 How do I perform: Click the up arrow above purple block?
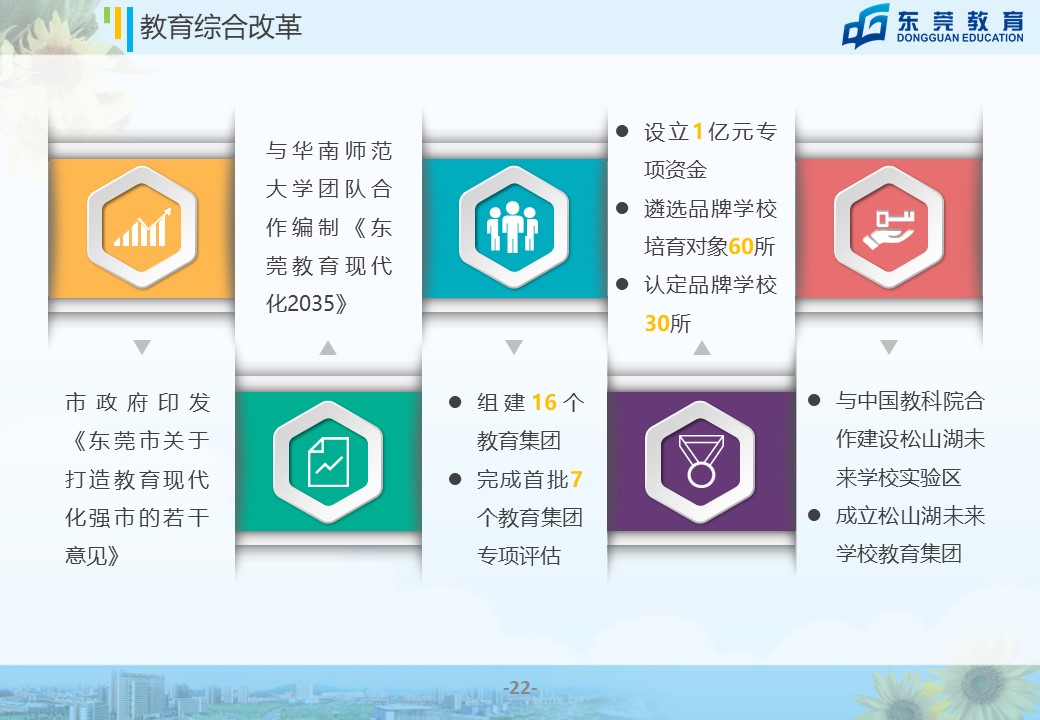[x=702, y=347]
